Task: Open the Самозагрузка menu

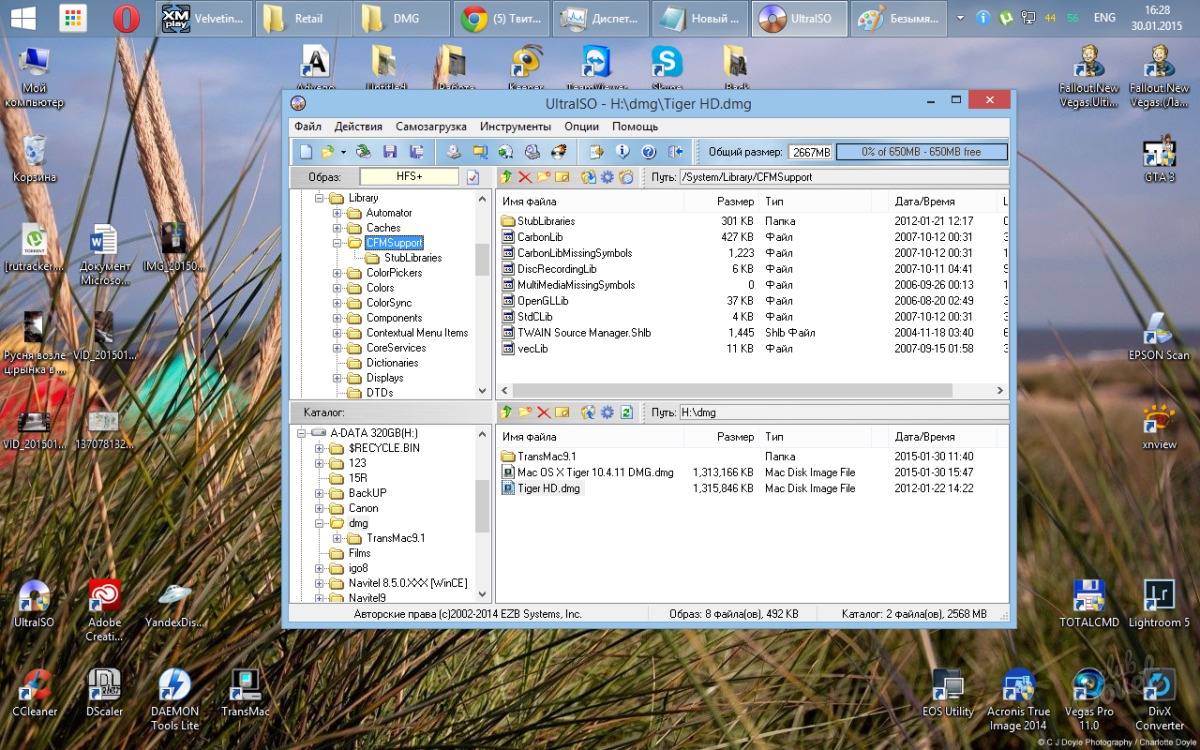Action: click(x=431, y=127)
